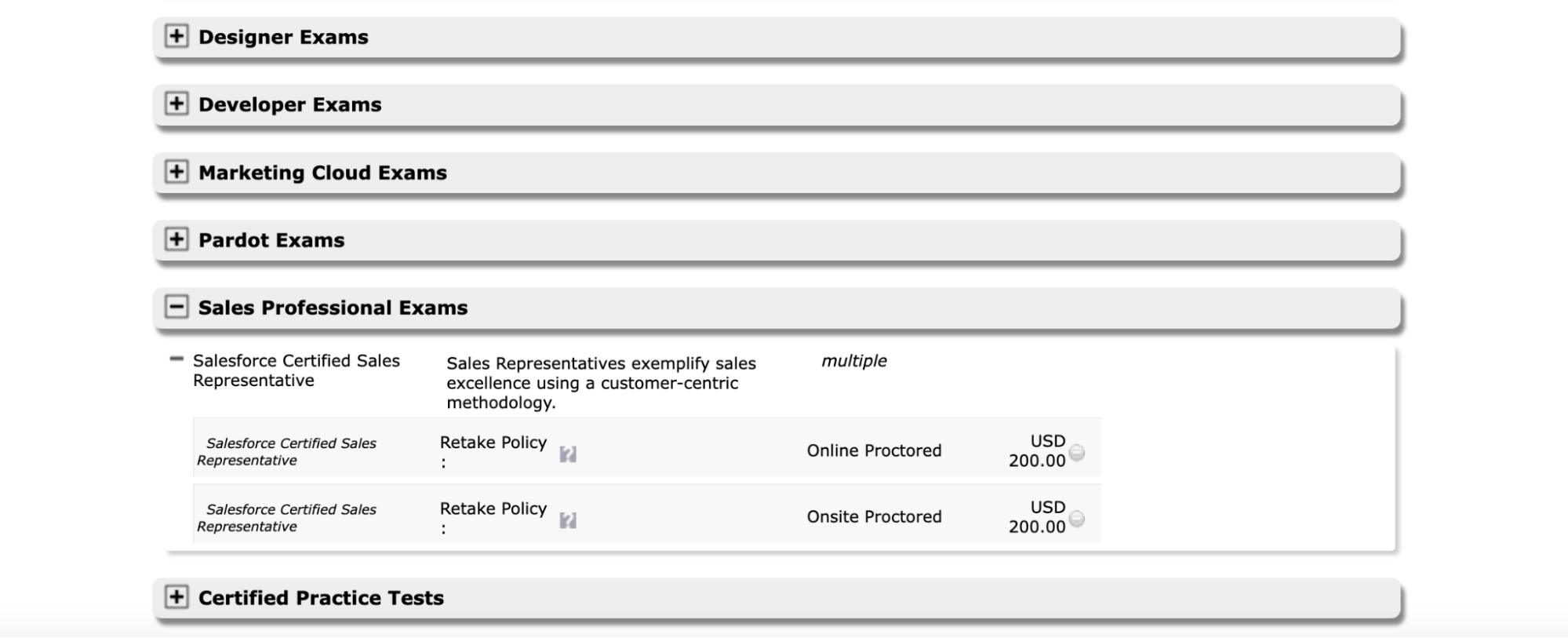
Task: Click the Marketing Cloud Exams heading
Action: pos(322,173)
